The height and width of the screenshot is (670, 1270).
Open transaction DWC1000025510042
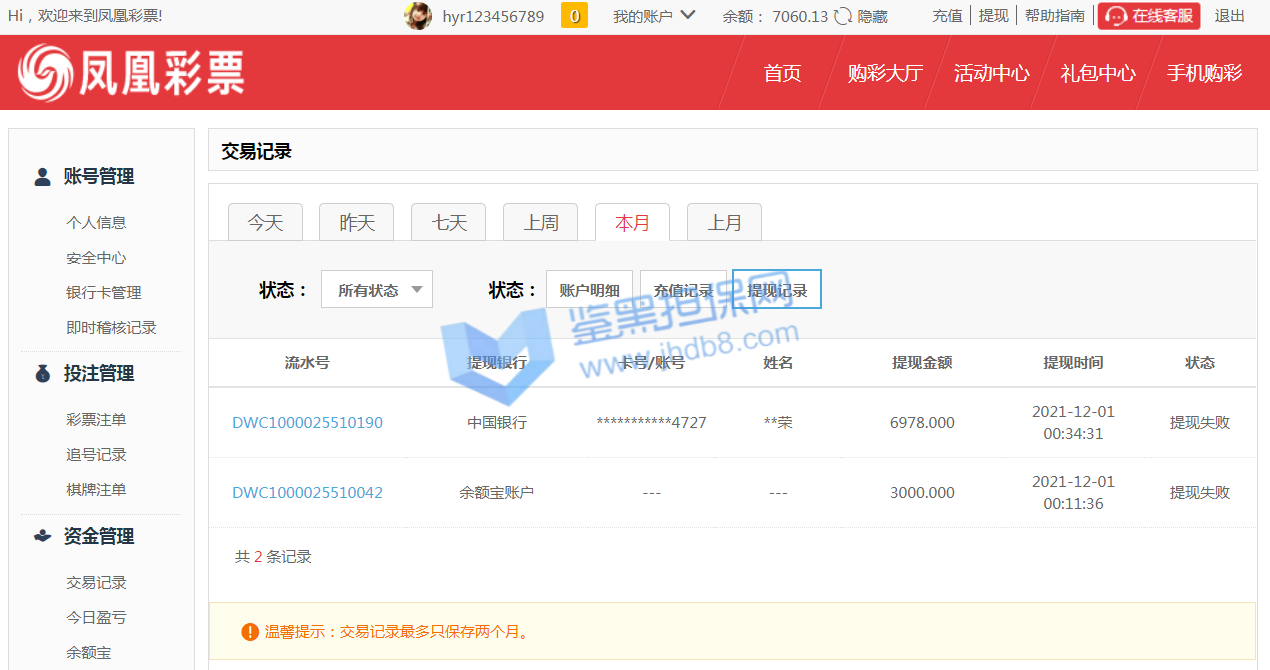(x=307, y=492)
